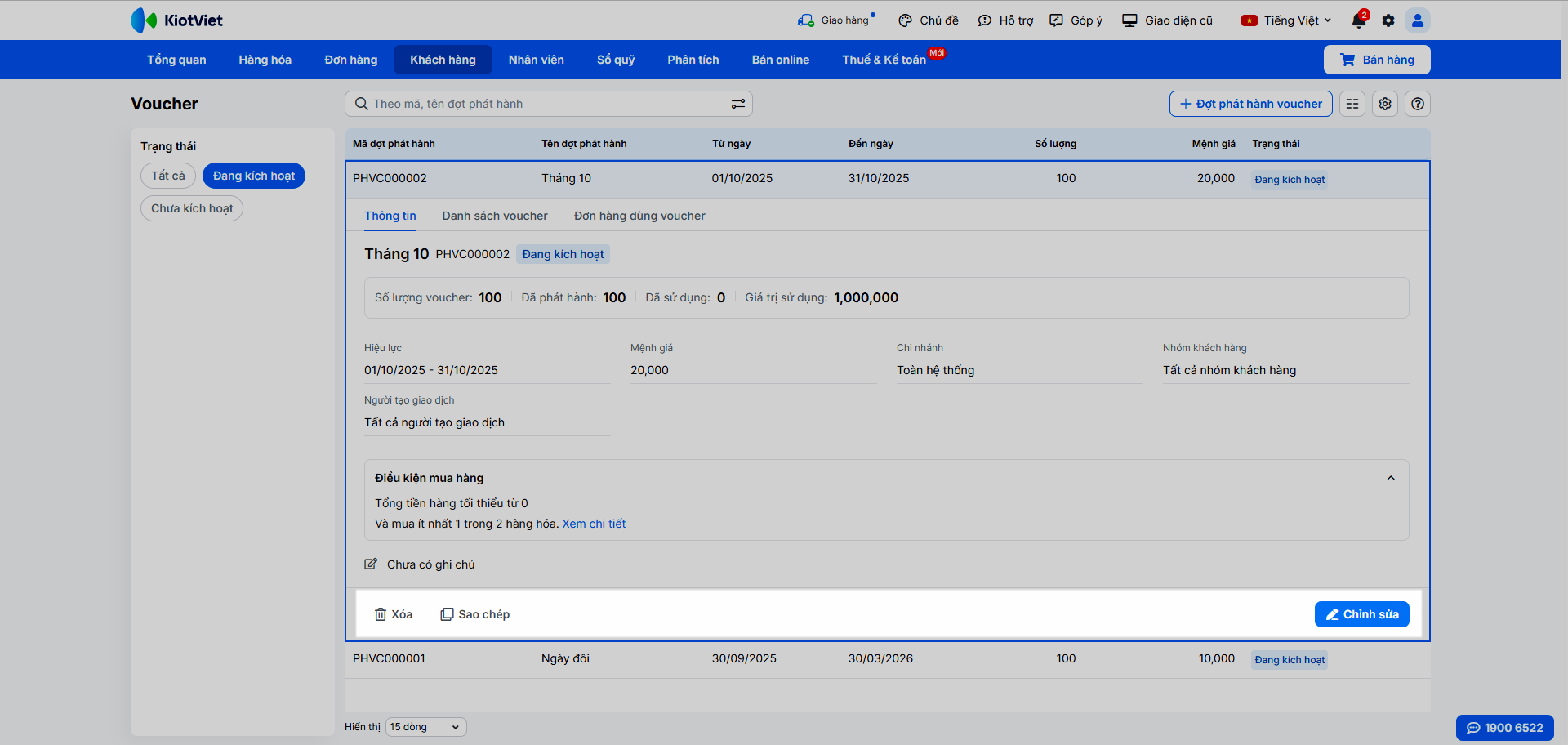Click Tất cả nhóm khách hàng value
Screen dimensions: 1568x745
1229,370
